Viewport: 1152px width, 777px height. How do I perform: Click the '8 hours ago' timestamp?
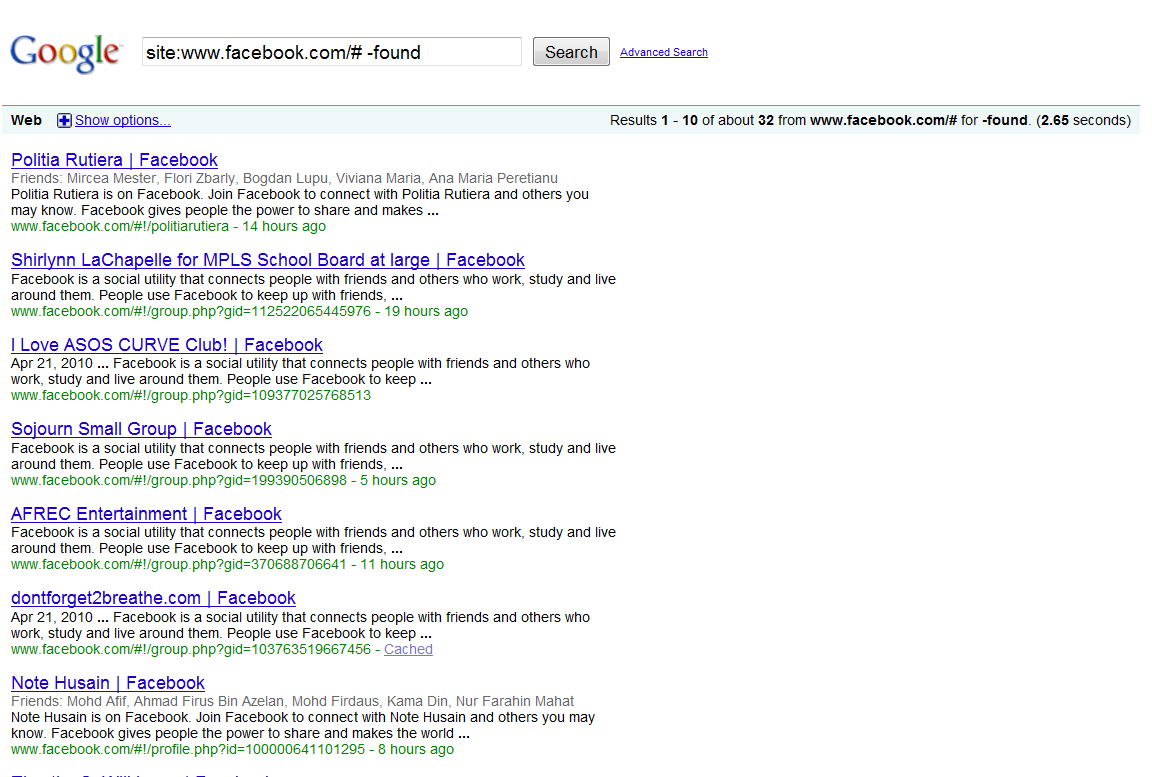pyautogui.click(x=416, y=749)
